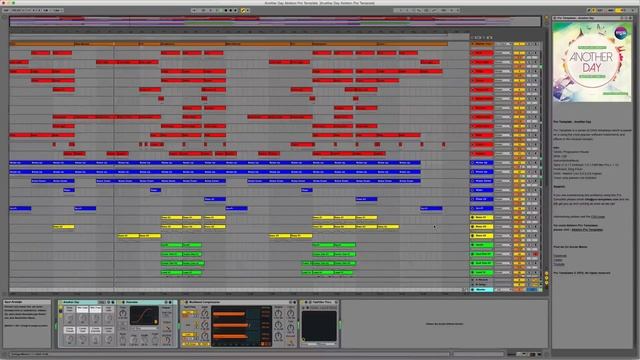The width and height of the screenshot is (640, 360).
Task: Unfold the Bass 01 track
Action: click(473, 218)
